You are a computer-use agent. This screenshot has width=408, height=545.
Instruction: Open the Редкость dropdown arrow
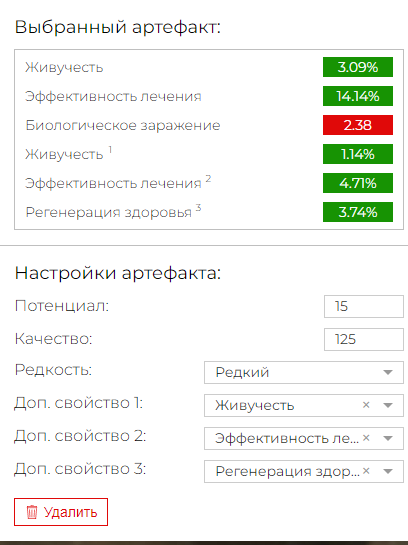pyautogui.click(x=388, y=372)
